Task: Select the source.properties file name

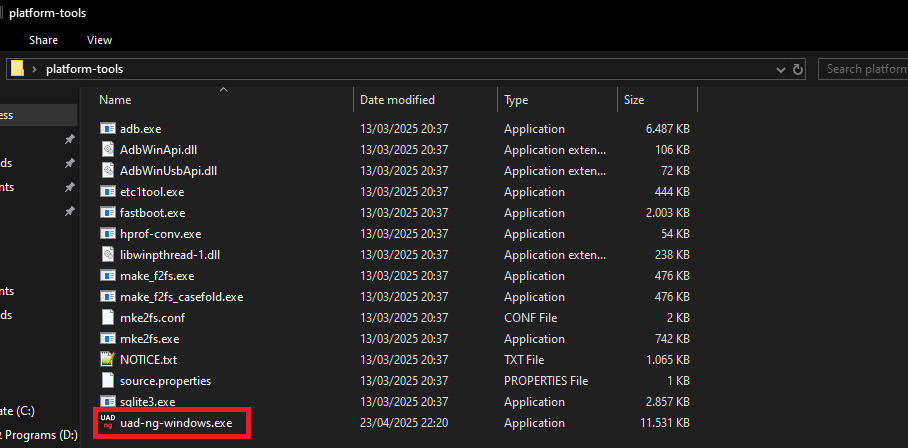Action: [165, 381]
